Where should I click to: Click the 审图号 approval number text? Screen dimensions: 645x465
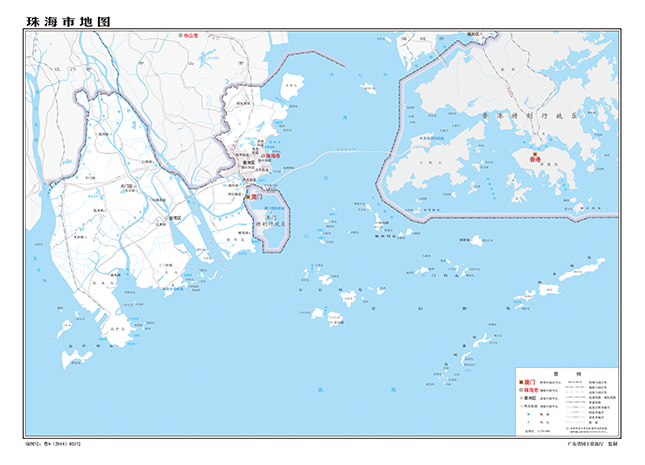click(x=53, y=444)
